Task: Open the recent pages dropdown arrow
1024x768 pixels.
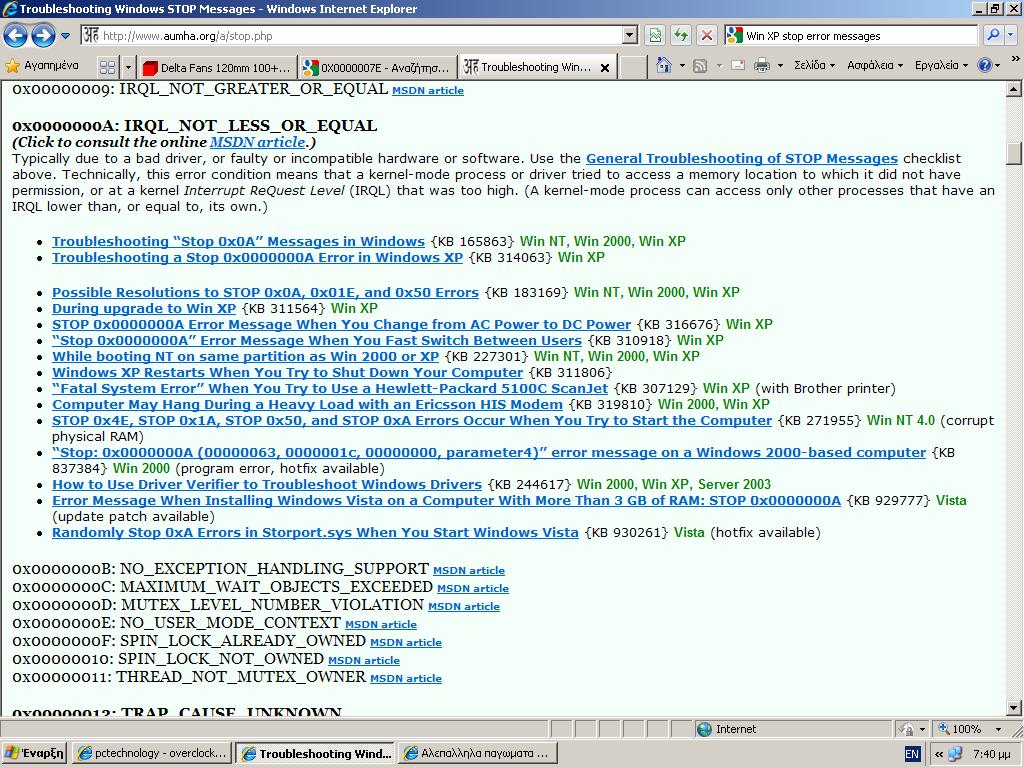Action: coord(65,36)
